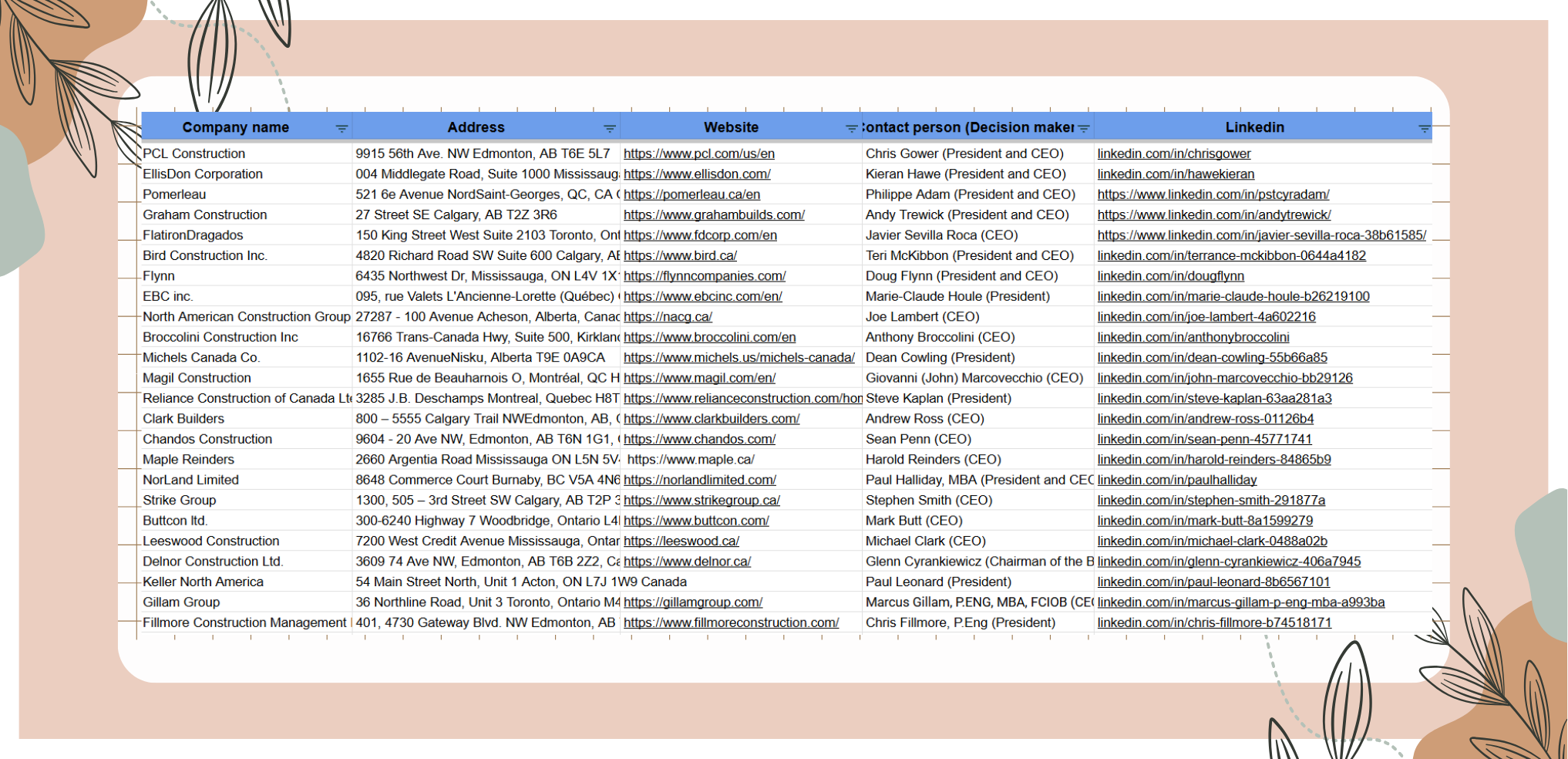Open the michael-clark LinkedIn link
This screenshot has width=1568, height=759.
click(1213, 541)
